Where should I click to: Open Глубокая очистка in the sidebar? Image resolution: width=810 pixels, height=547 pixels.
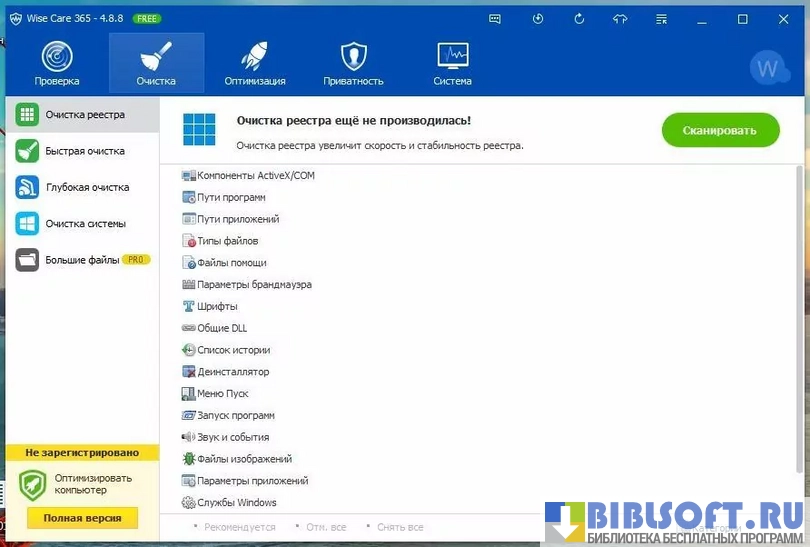[86, 187]
